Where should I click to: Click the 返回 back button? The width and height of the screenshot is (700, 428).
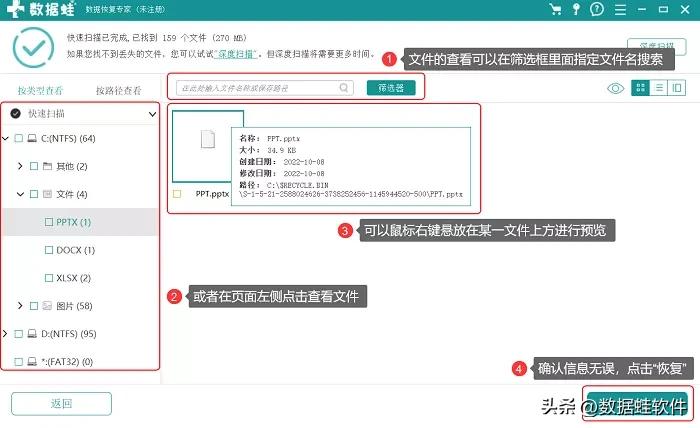tap(62, 403)
